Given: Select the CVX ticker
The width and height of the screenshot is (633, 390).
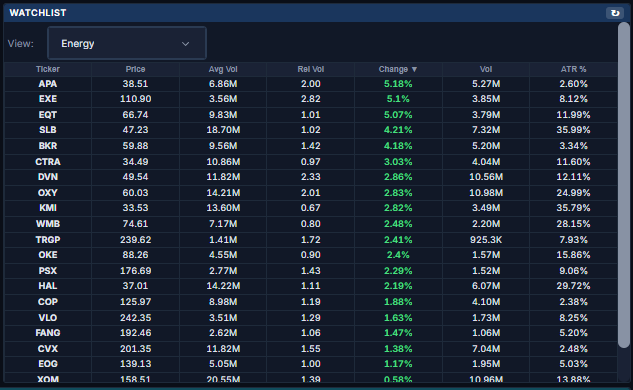Looking at the screenshot, I should [48, 348].
